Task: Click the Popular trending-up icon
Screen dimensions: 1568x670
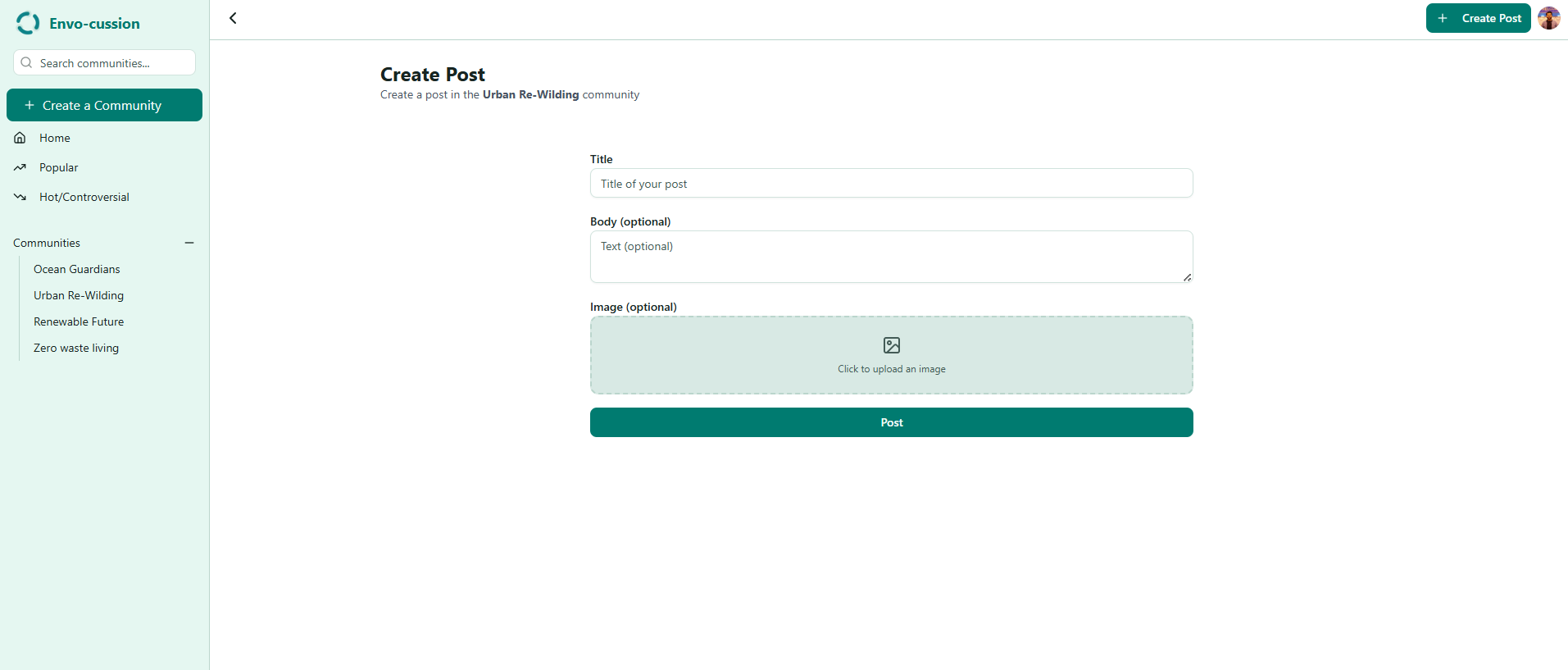Action: tap(20, 167)
